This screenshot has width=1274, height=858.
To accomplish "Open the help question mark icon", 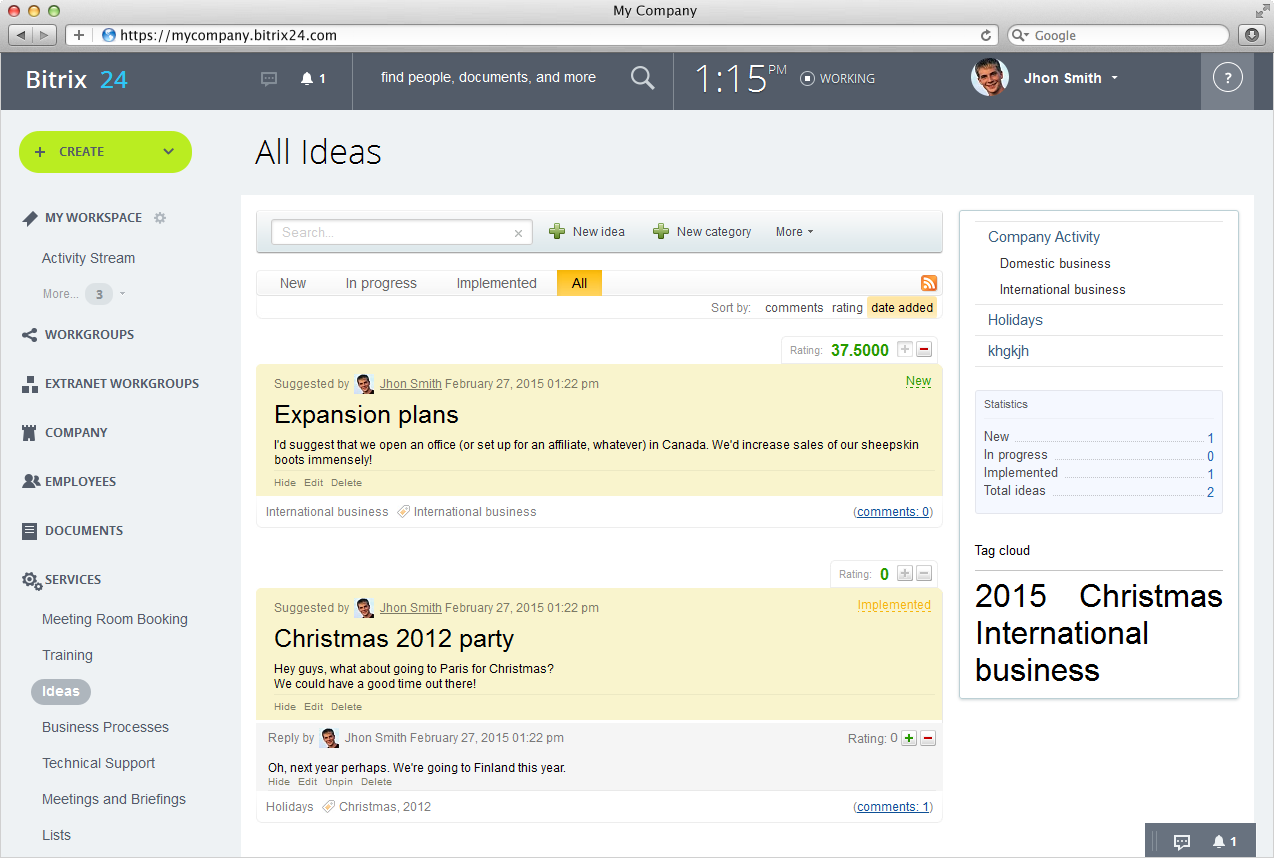I will pos(1227,78).
